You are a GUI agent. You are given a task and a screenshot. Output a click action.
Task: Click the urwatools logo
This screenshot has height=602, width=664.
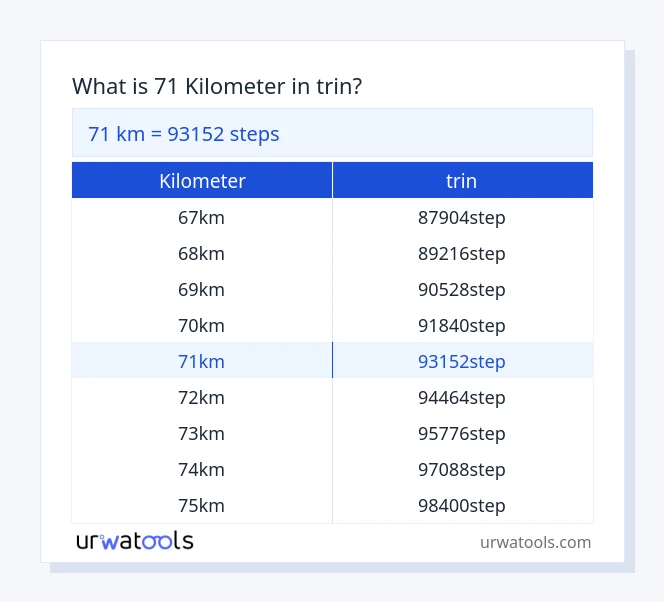click(135, 541)
